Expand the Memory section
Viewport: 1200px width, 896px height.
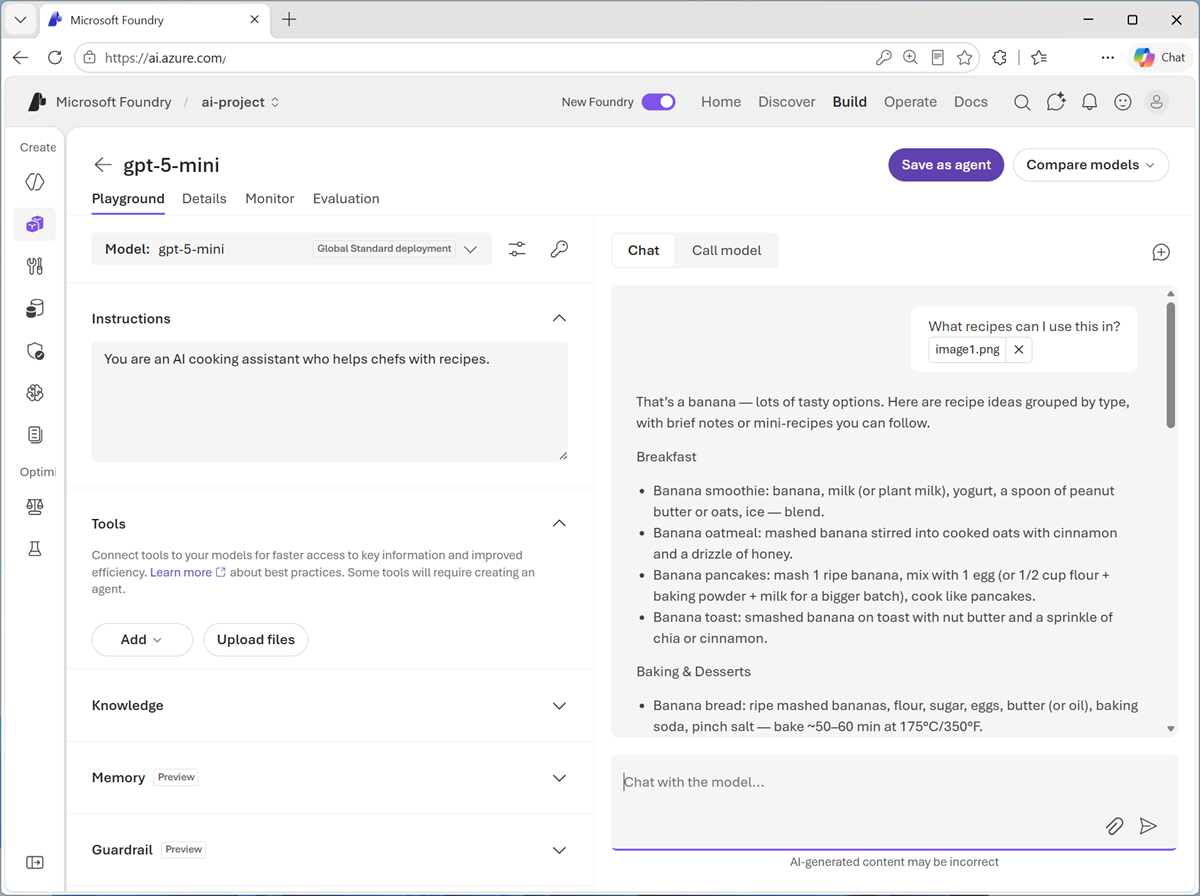pos(559,777)
